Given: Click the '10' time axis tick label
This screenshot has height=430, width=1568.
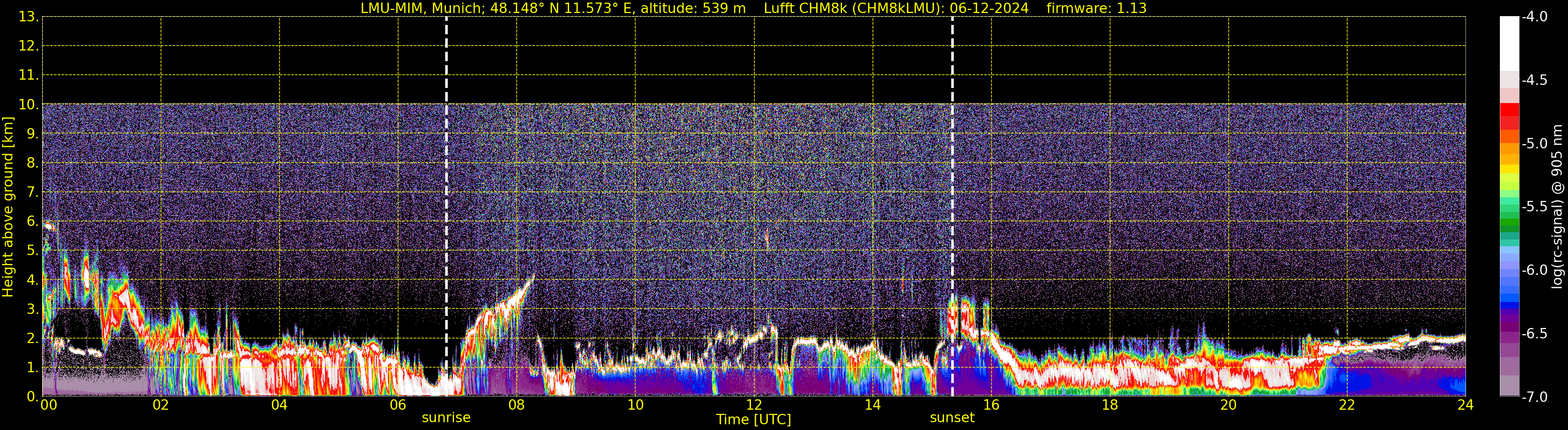Looking at the screenshot, I should click(636, 405).
